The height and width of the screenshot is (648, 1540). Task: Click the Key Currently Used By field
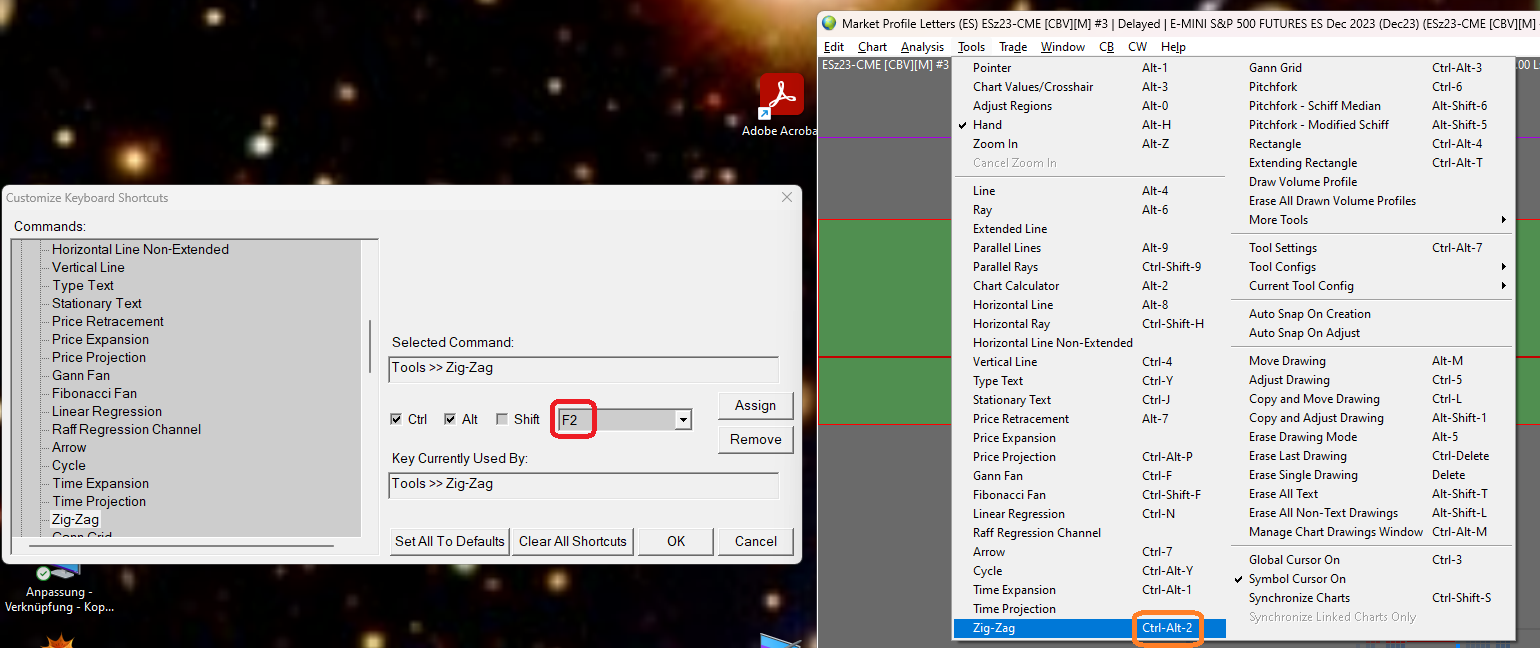(x=584, y=485)
